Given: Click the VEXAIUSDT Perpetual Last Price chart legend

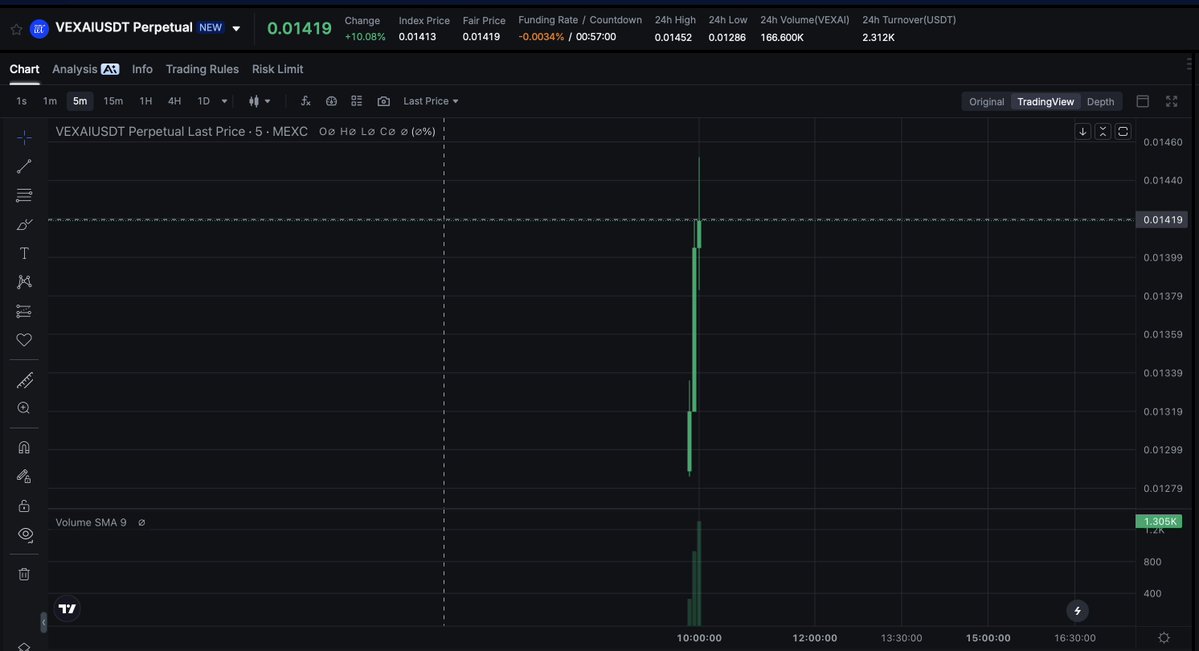Looking at the screenshot, I should [x=181, y=132].
